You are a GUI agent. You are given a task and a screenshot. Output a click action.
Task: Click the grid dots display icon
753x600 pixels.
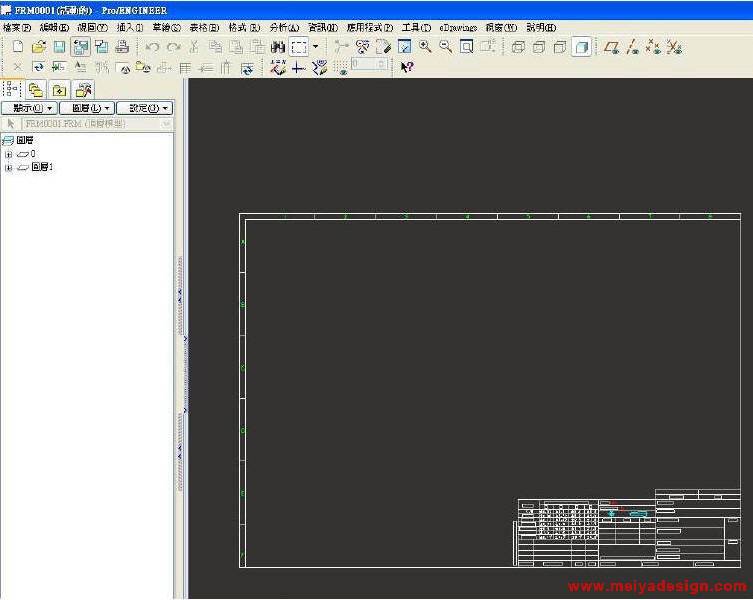coord(341,68)
